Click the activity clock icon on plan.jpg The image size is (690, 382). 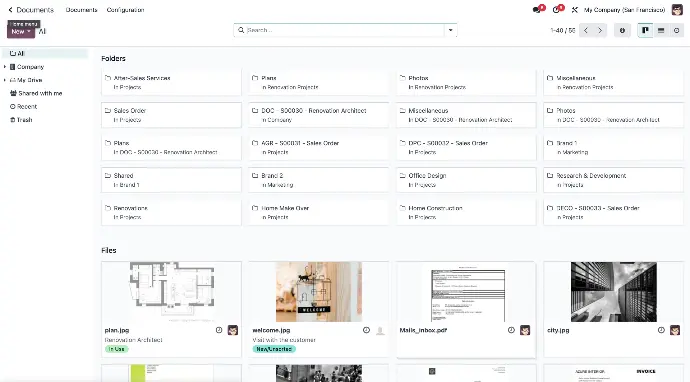[219, 330]
